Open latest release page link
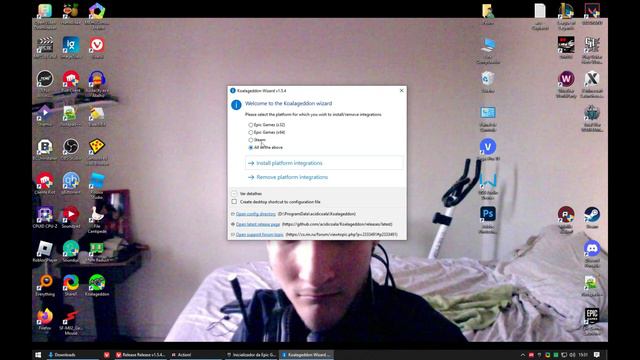The image size is (640, 360). (x=258, y=224)
